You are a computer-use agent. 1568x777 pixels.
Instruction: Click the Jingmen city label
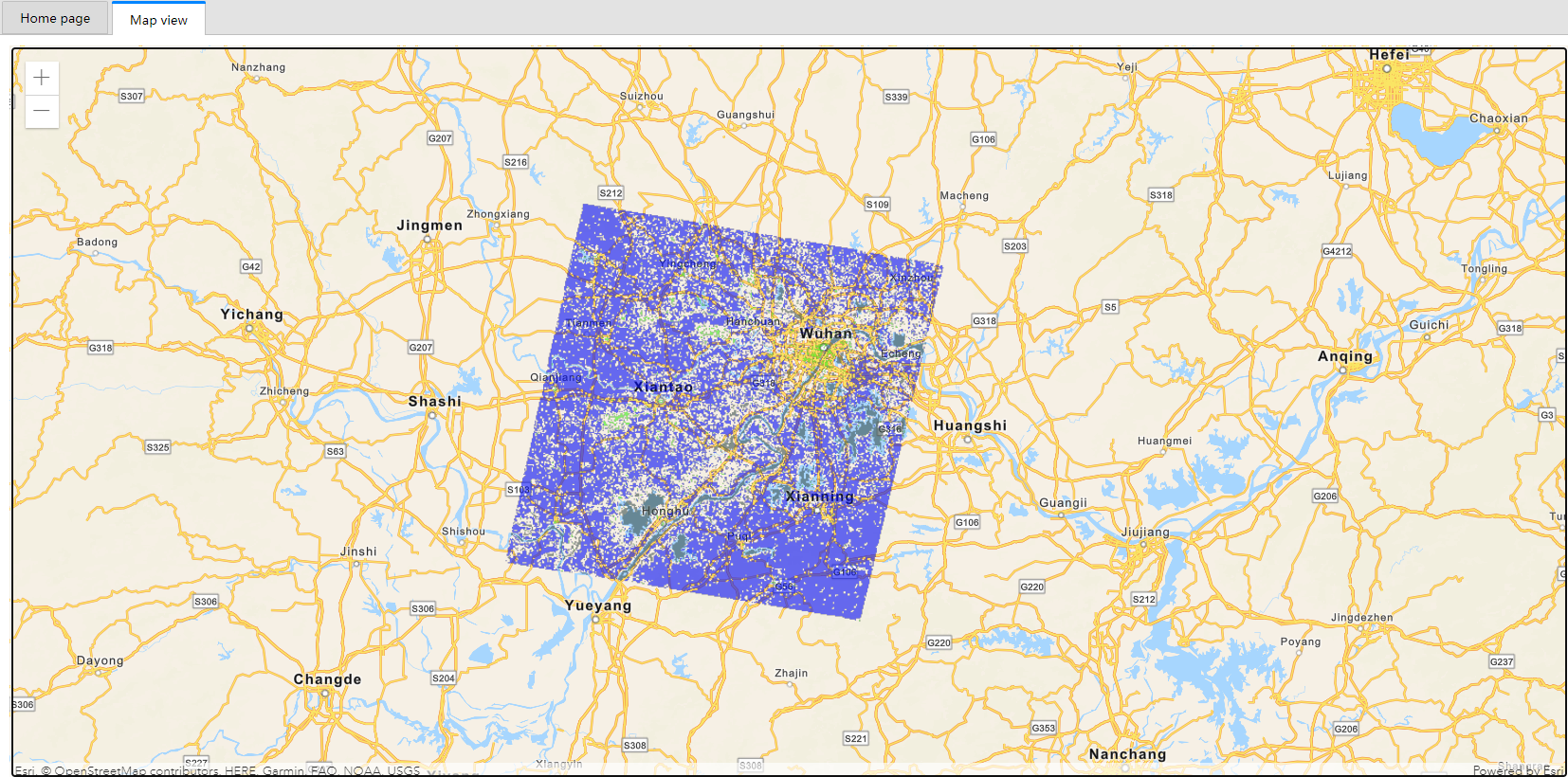click(429, 226)
